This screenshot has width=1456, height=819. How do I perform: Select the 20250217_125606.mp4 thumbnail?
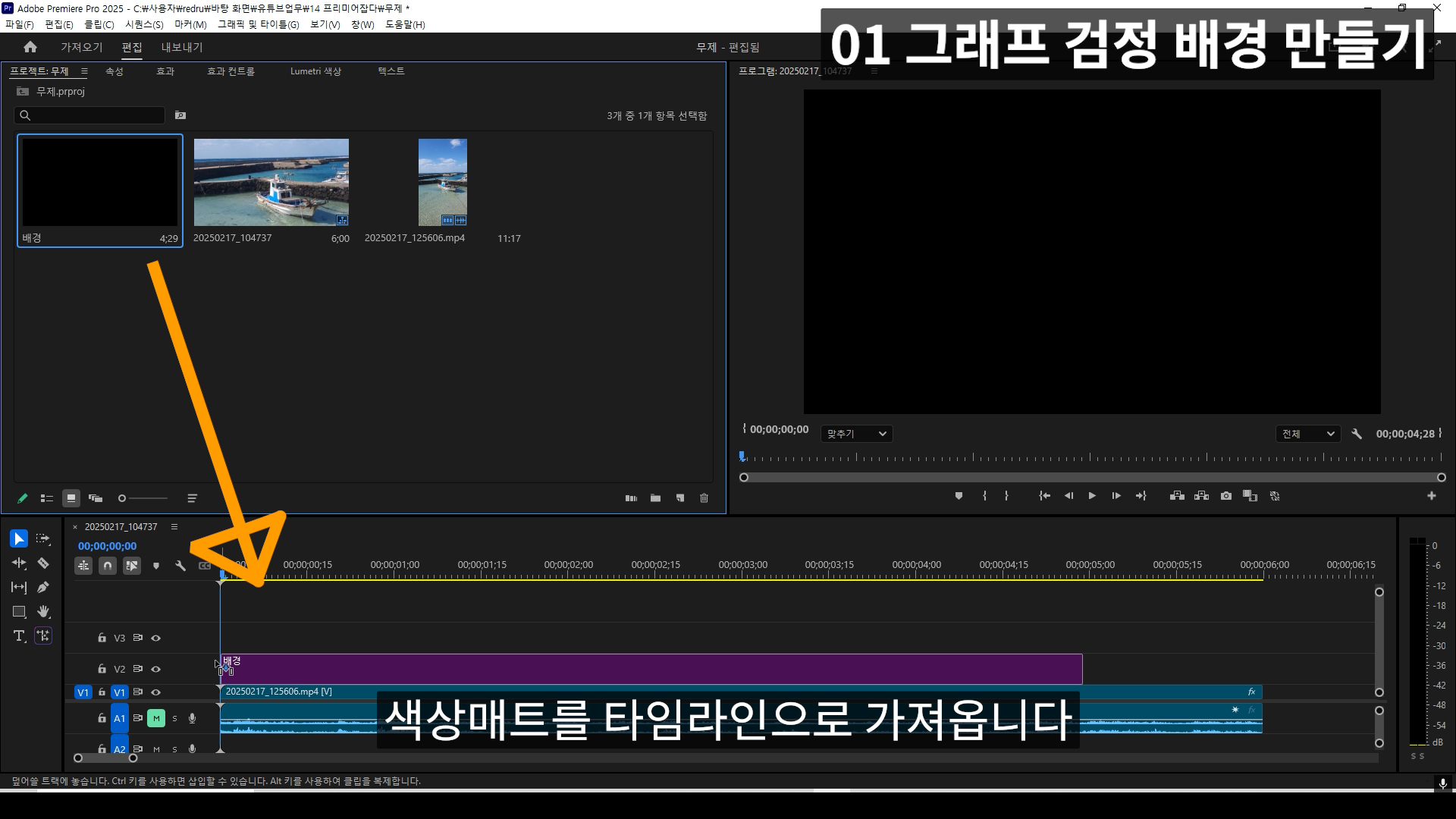pos(442,182)
